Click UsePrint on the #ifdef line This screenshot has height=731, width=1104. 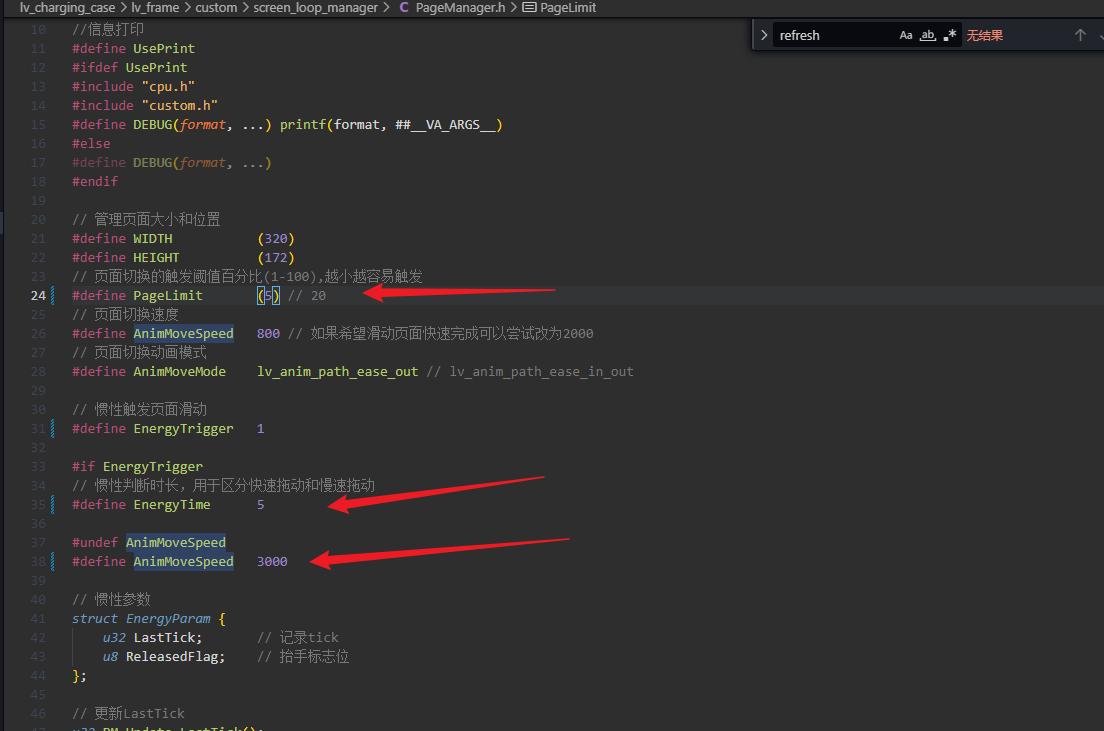(x=156, y=68)
